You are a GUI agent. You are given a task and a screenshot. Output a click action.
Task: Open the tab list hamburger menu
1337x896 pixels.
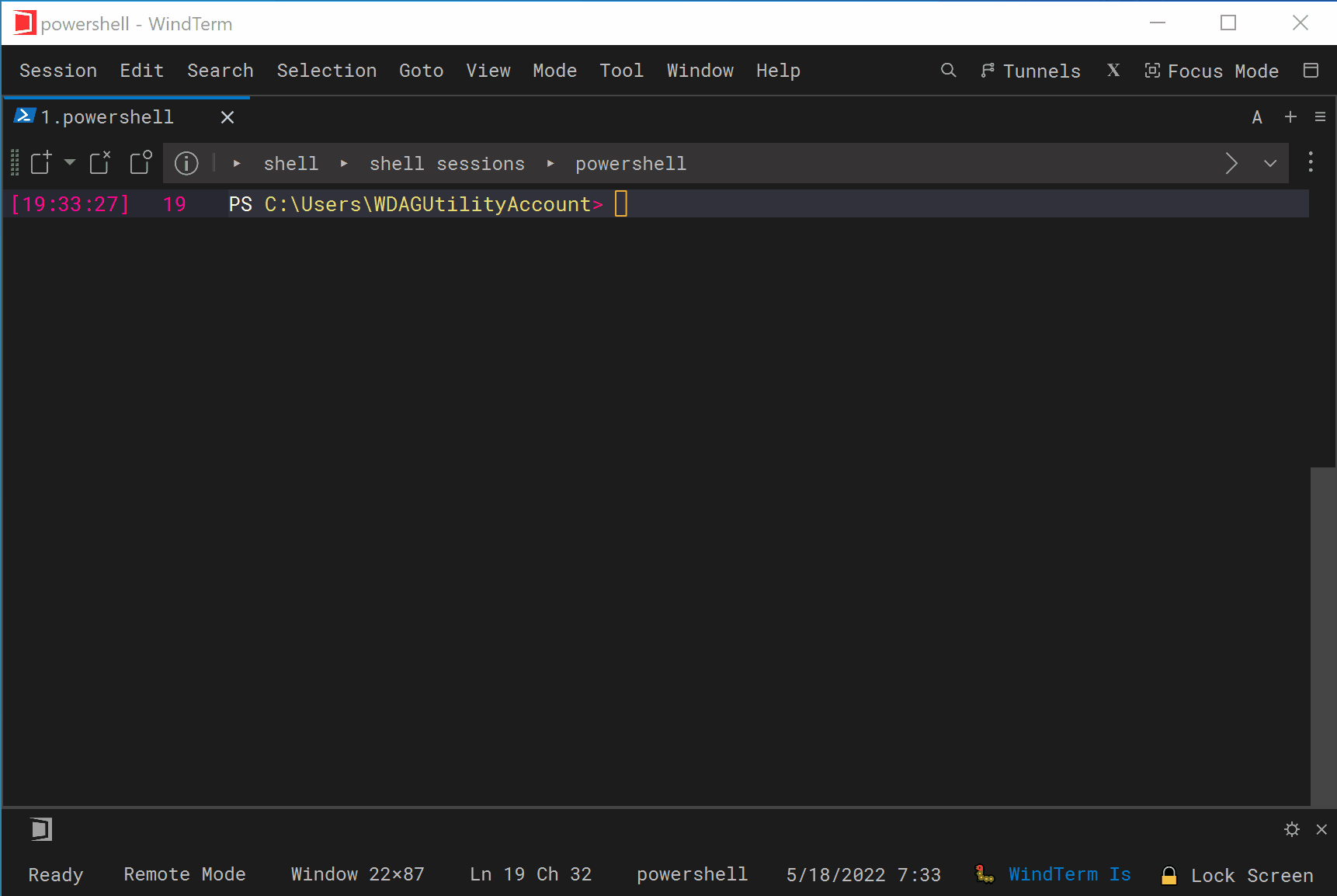pyautogui.click(x=1320, y=116)
